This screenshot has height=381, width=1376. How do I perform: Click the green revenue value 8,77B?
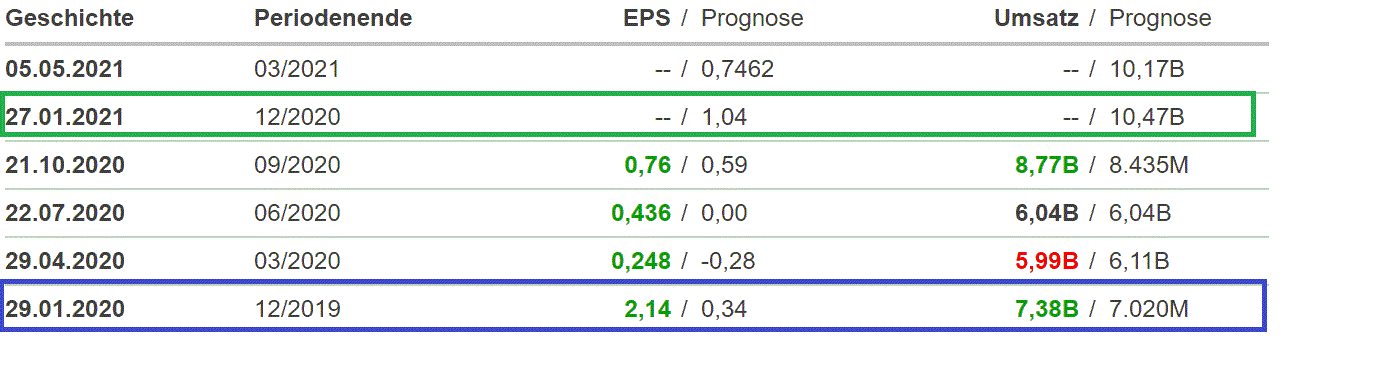(x=1047, y=165)
